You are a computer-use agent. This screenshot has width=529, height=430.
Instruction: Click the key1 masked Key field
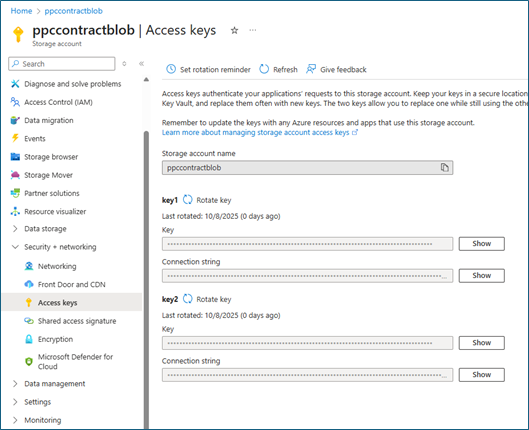pyautogui.click(x=307, y=243)
